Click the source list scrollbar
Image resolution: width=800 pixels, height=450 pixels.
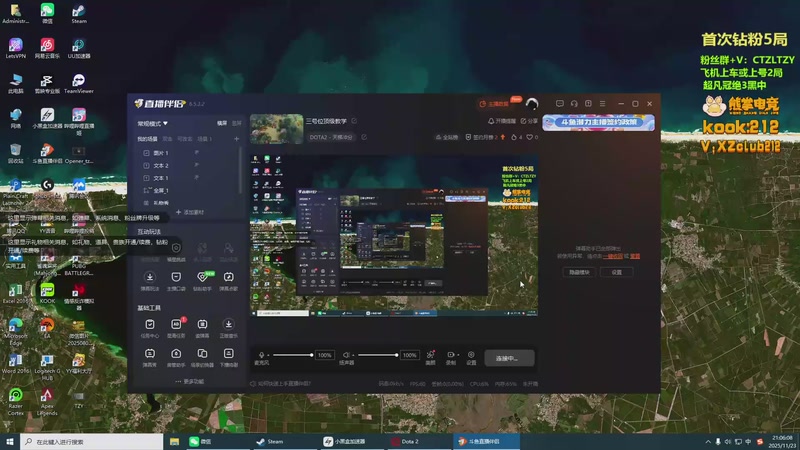click(x=240, y=171)
